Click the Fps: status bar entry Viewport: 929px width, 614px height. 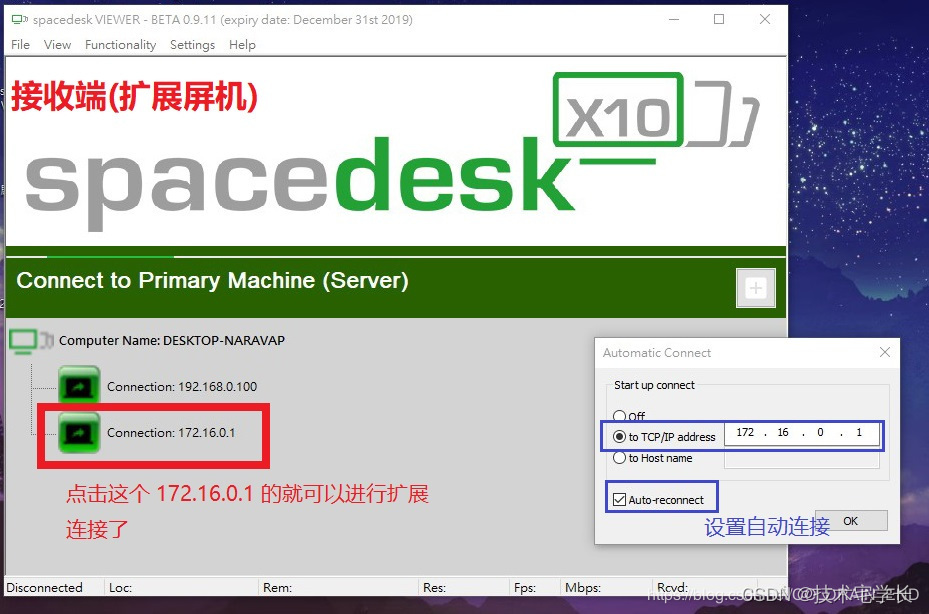coord(525,588)
